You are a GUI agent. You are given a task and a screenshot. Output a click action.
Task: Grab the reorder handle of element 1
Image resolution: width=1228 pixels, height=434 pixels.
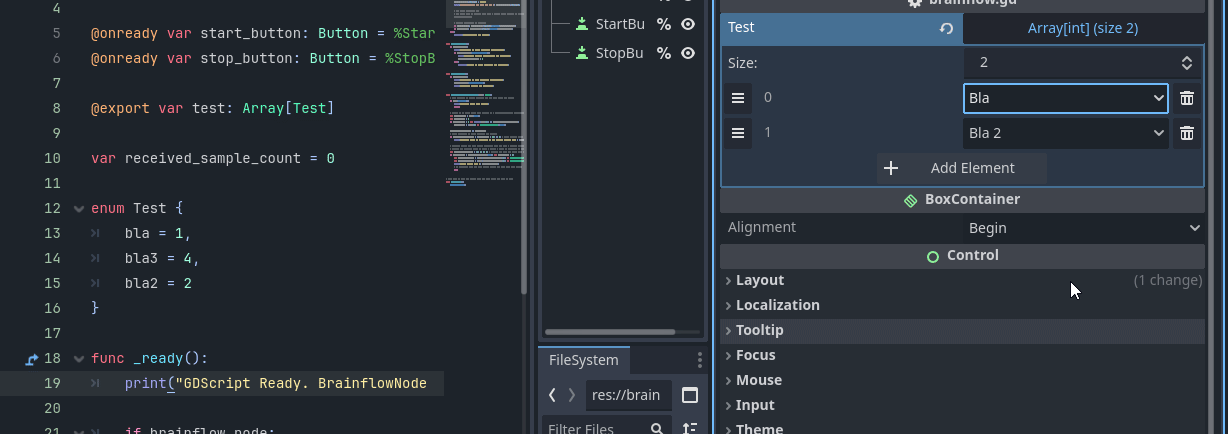(738, 133)
